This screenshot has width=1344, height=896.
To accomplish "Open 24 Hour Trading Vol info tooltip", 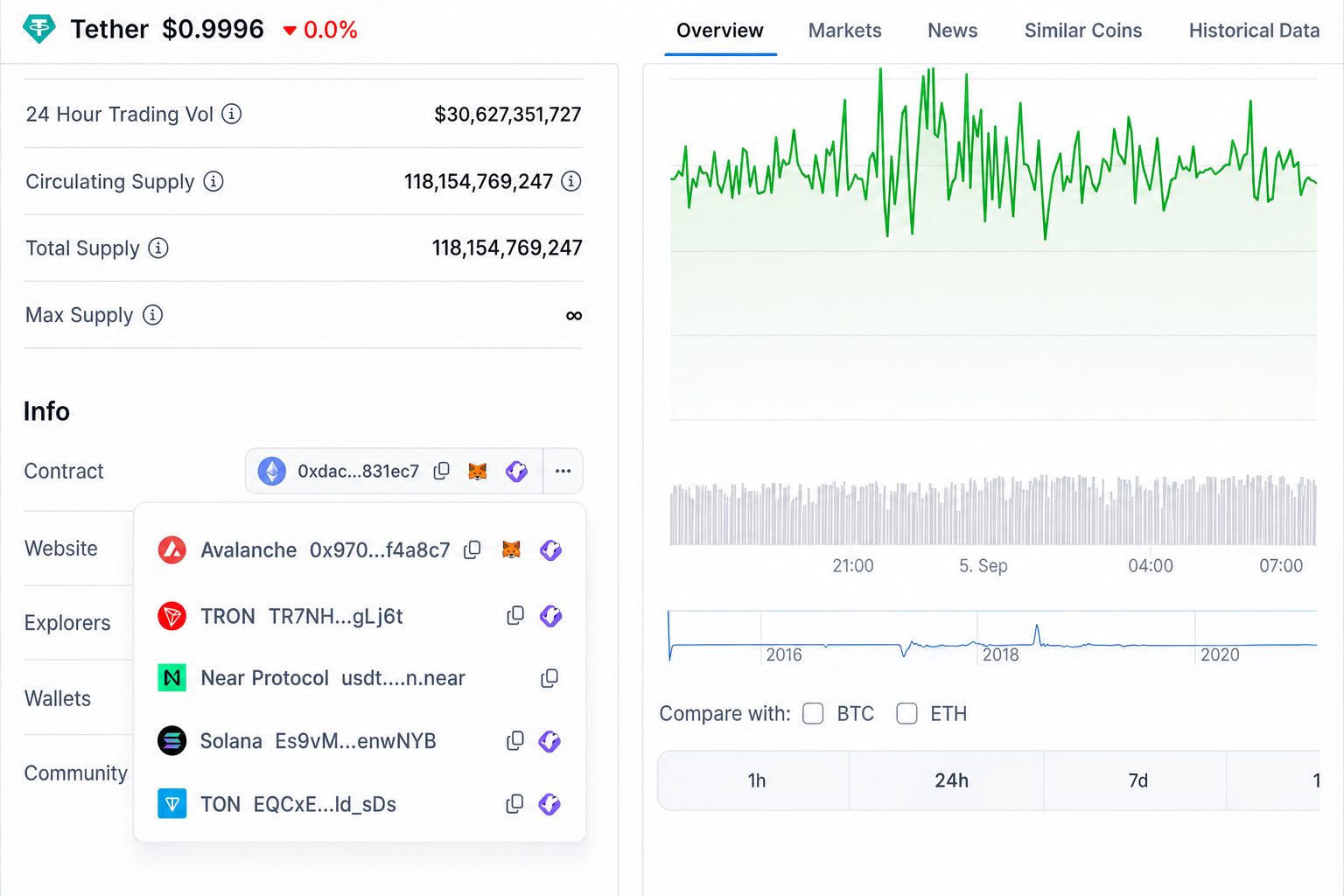I will coord(232,114).
